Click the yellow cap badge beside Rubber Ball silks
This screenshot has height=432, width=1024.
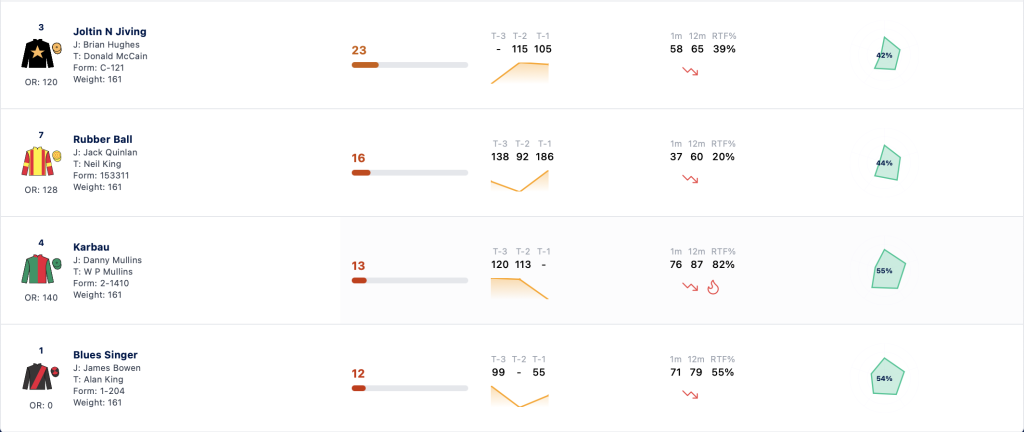(x=57, y=155)
